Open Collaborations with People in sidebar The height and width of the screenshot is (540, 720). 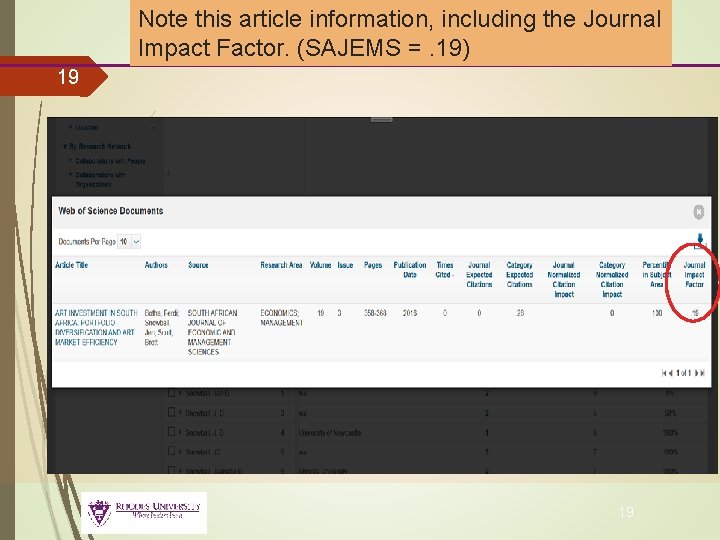pos(110,161)
